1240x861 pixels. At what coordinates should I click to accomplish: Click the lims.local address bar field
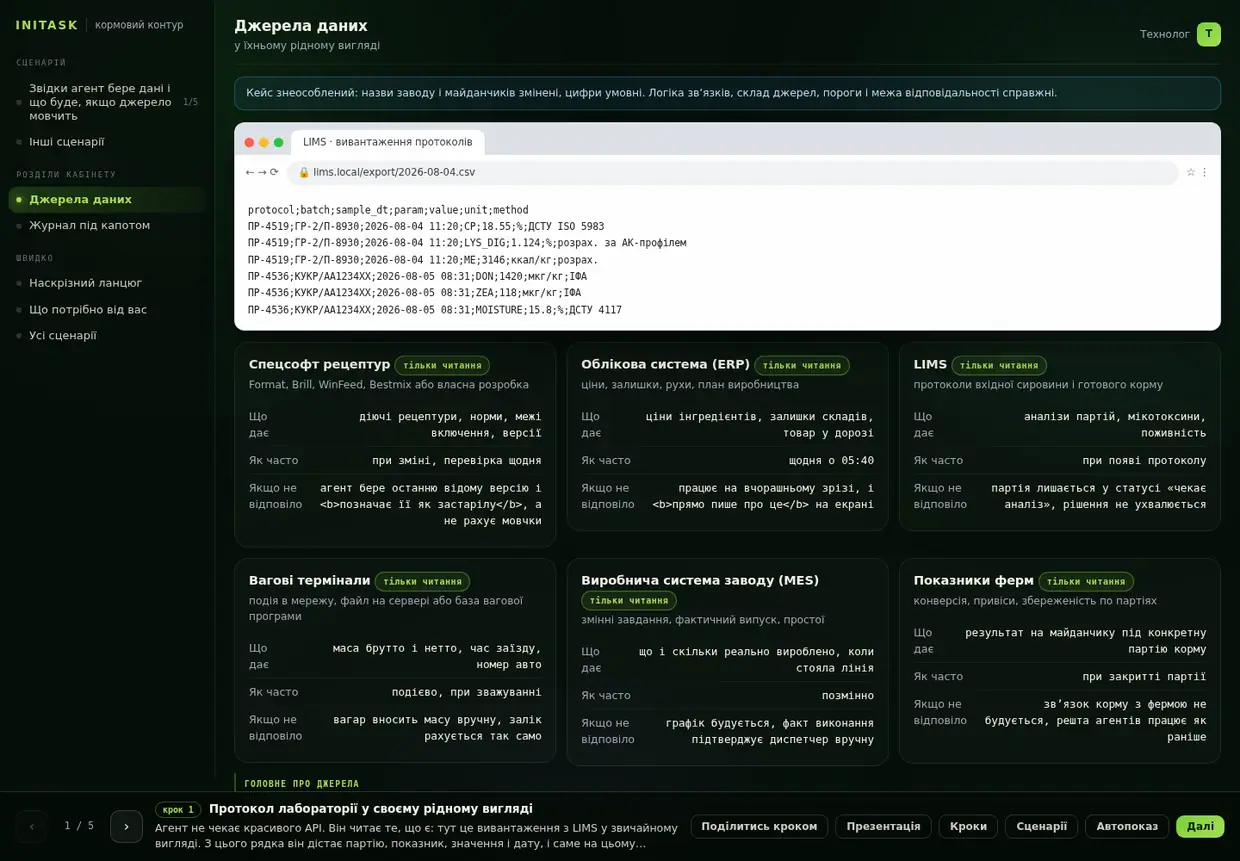point(733,172)
